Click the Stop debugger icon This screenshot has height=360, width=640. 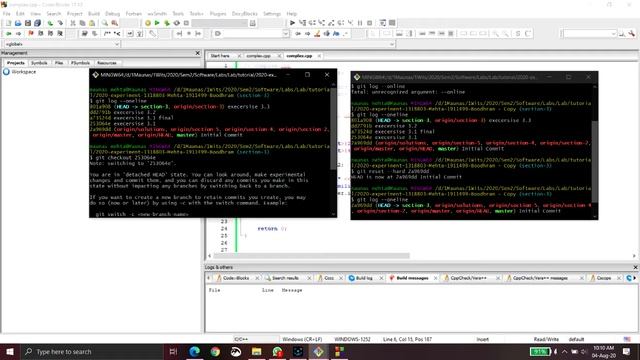coord(370,23)
